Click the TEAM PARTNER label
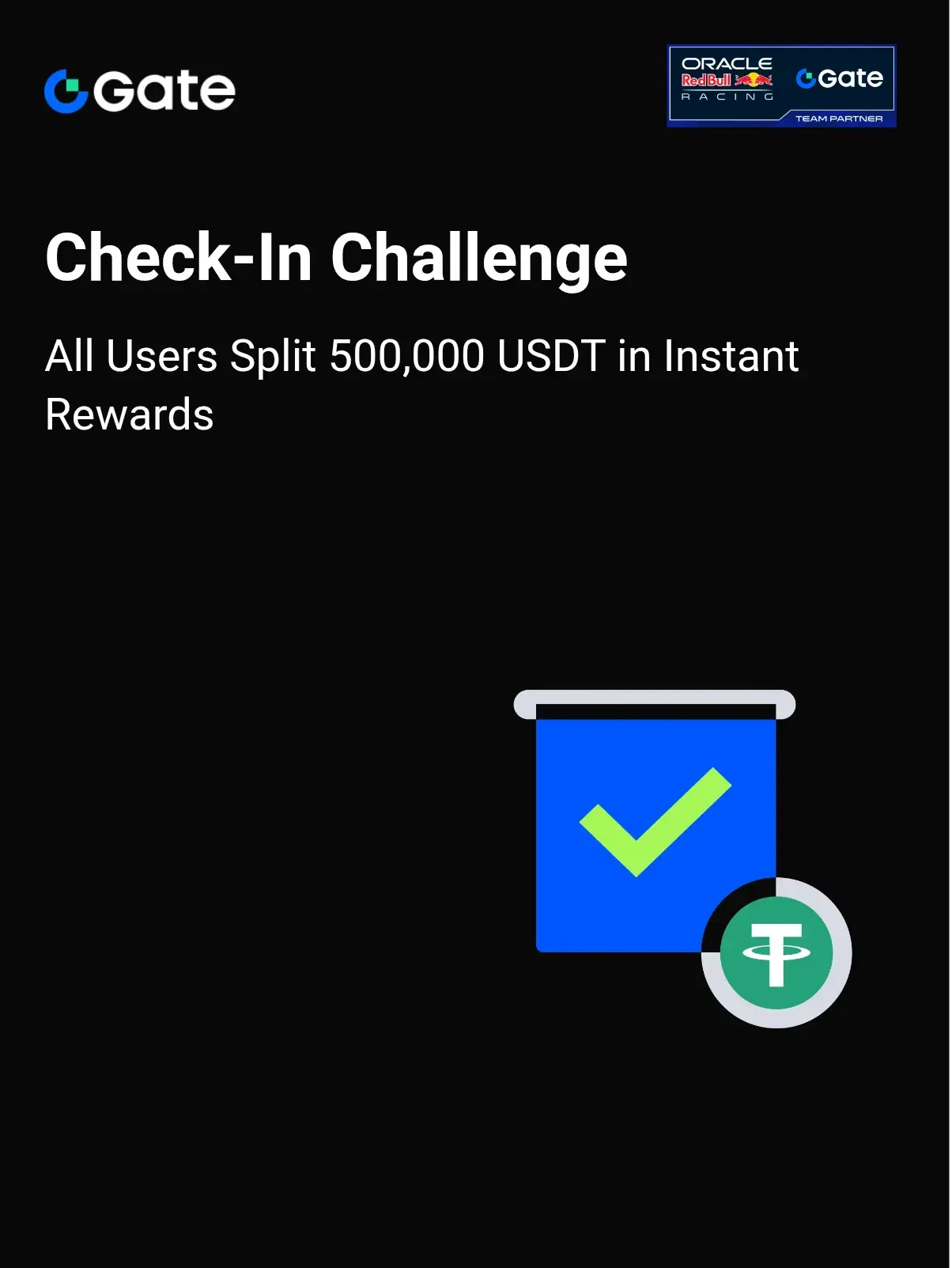The height and width of the screenshot is (1268, 952). 839,119
